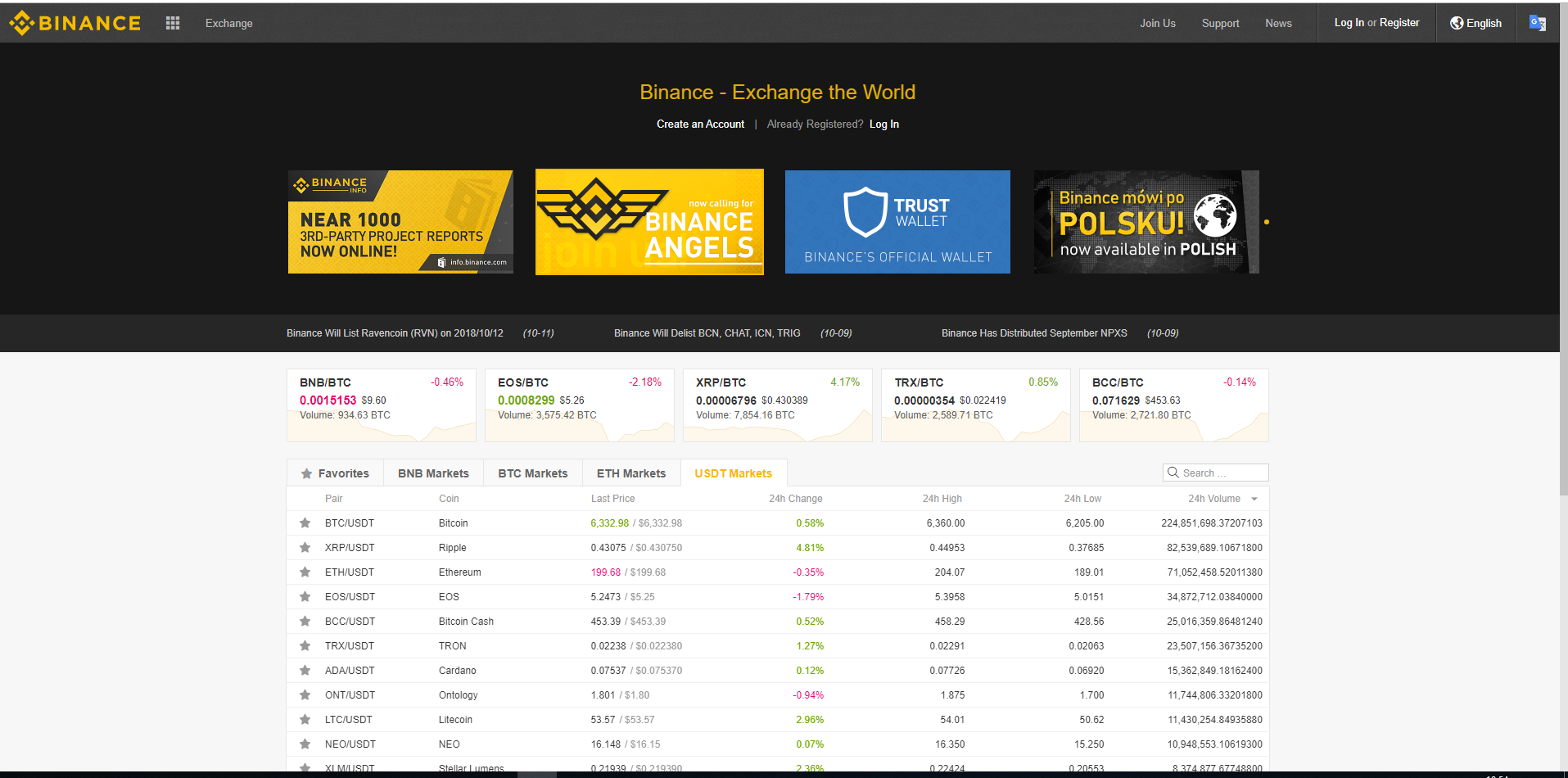Switch to the BNB Markets tab
1568x778 pixels.
[x=433, y=473]
